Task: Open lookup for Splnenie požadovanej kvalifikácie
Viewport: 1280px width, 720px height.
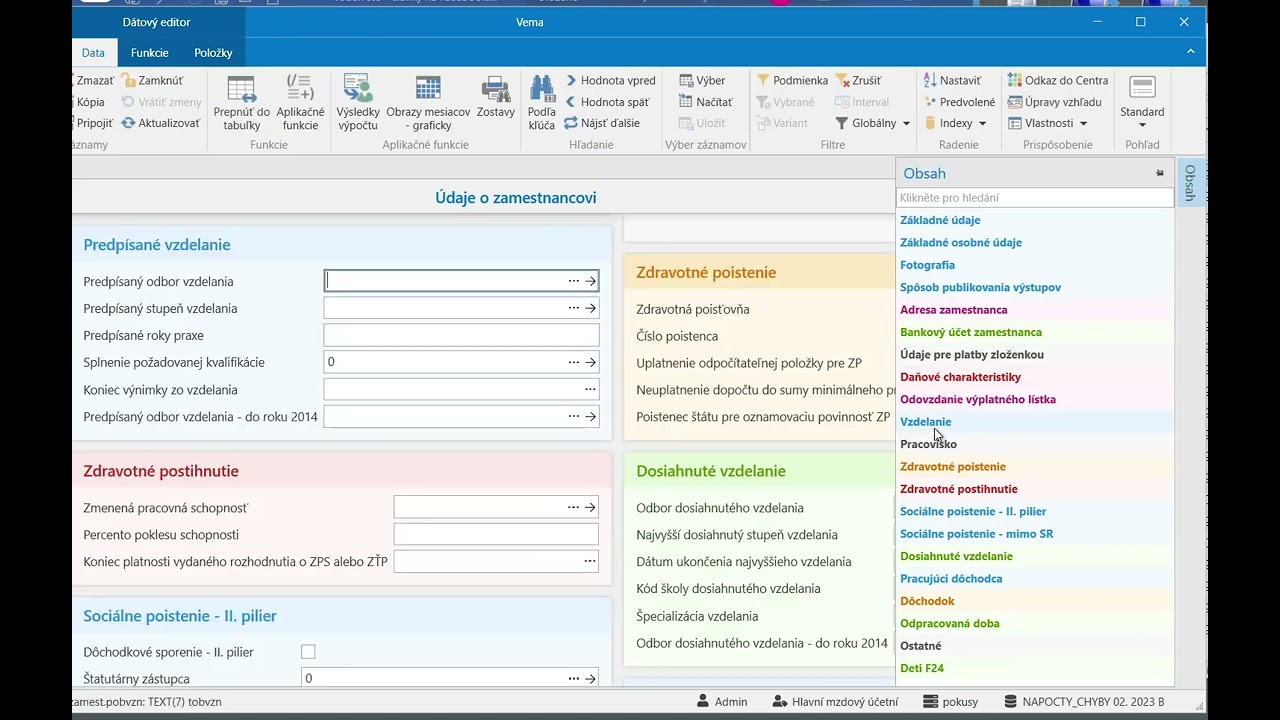Action: 573,362
